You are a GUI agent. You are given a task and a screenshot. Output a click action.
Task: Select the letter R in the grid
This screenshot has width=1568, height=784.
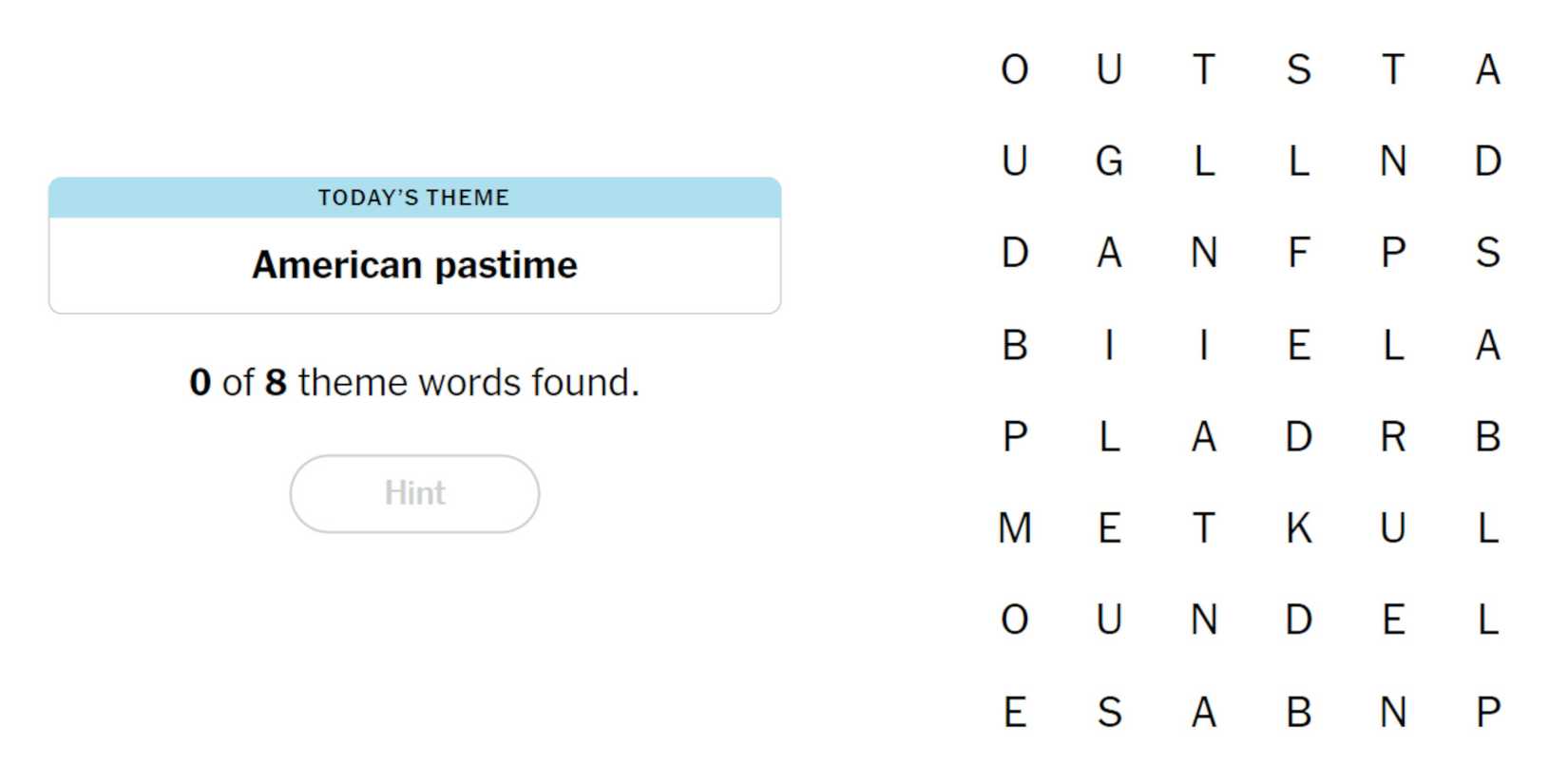[x=1392, y=437]
